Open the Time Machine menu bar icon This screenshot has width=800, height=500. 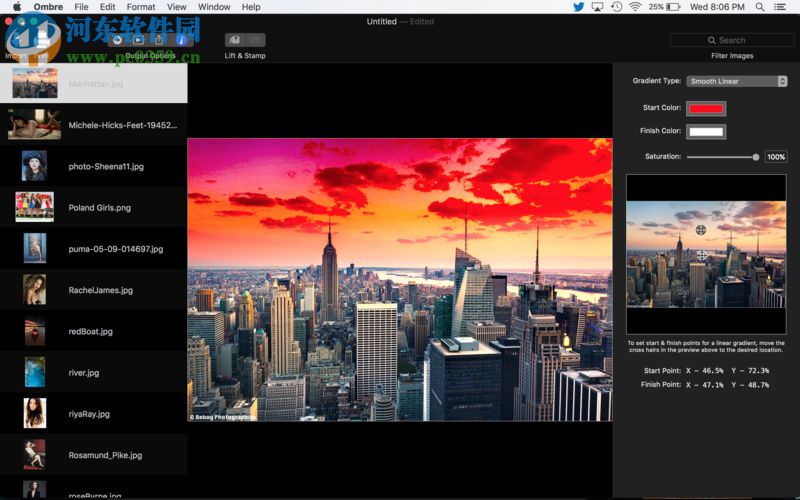pos(616,7)
